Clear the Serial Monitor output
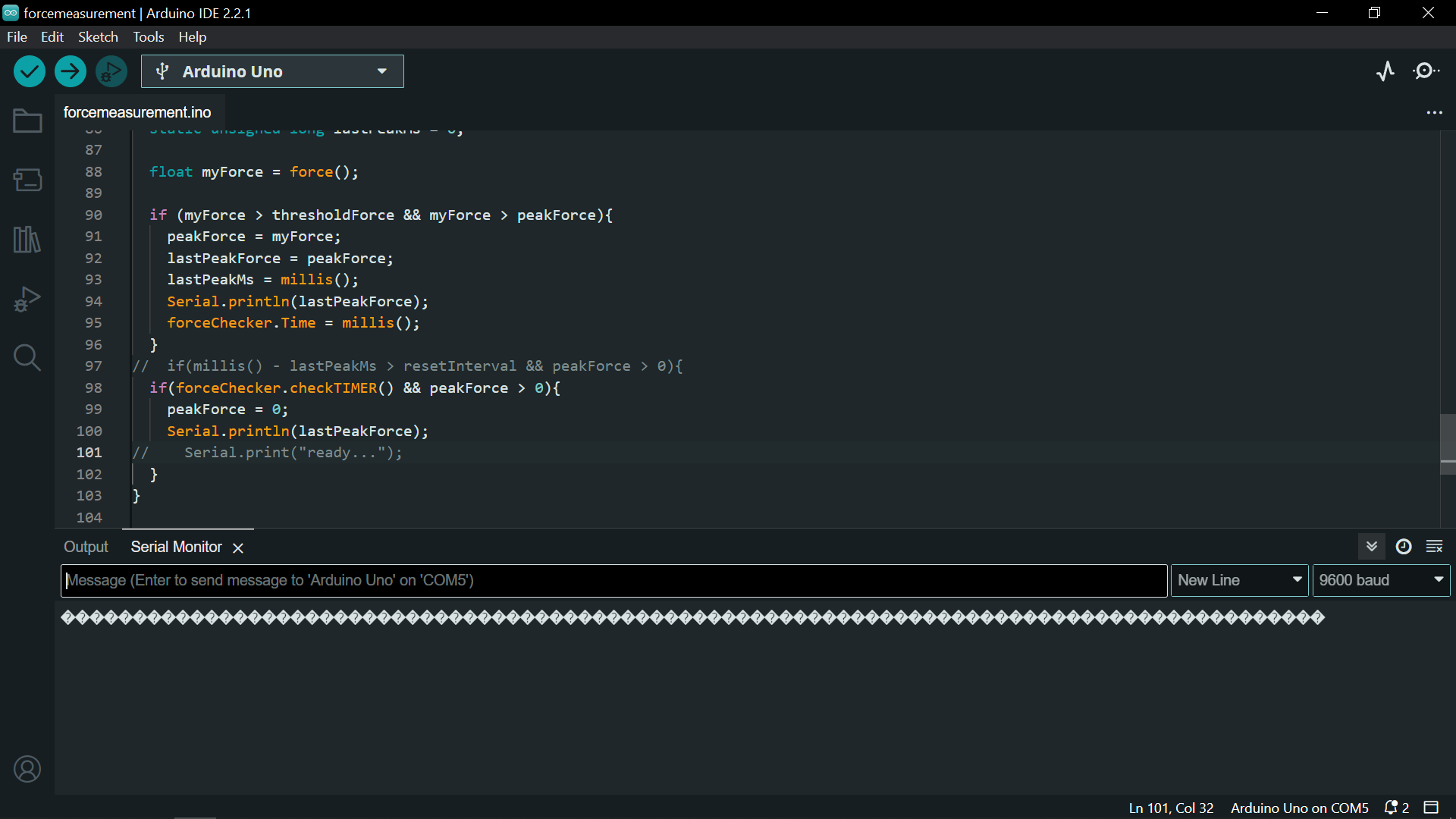The image size is (1456, 819). click(1434, 547)
